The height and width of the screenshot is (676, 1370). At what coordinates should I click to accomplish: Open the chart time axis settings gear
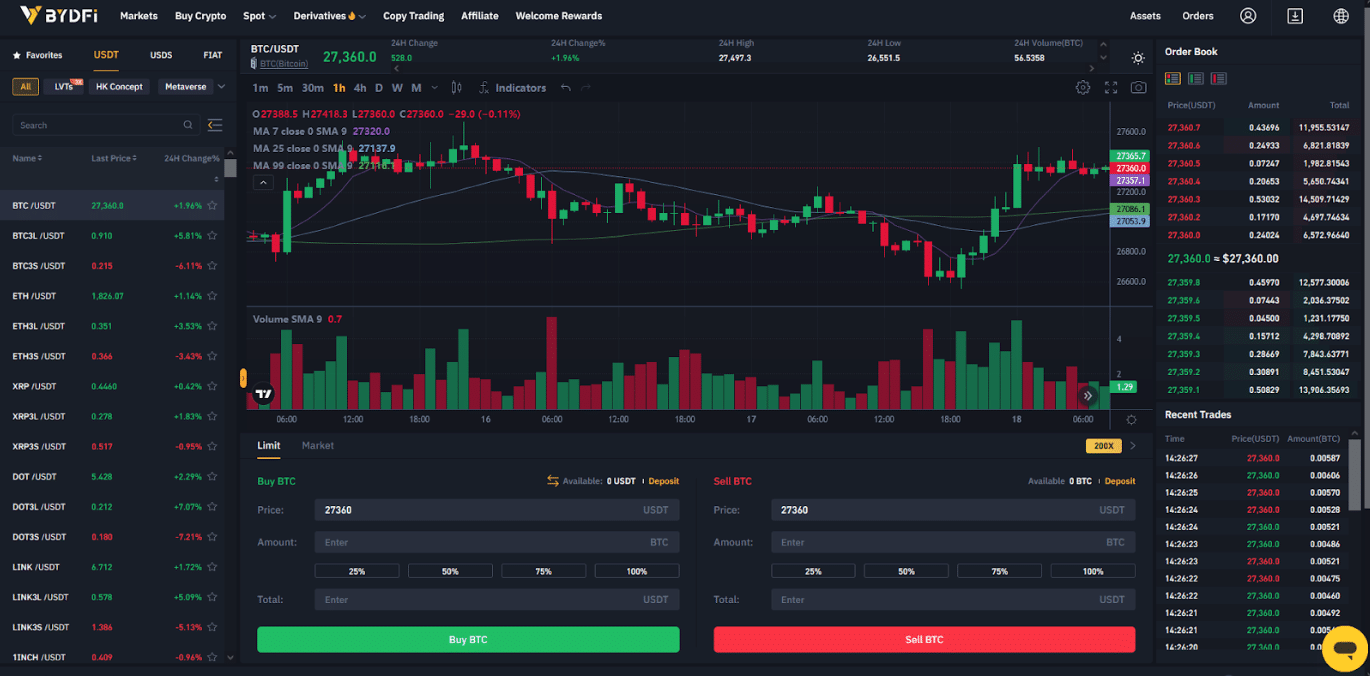pyautogui.click(x=1131, y=420)
